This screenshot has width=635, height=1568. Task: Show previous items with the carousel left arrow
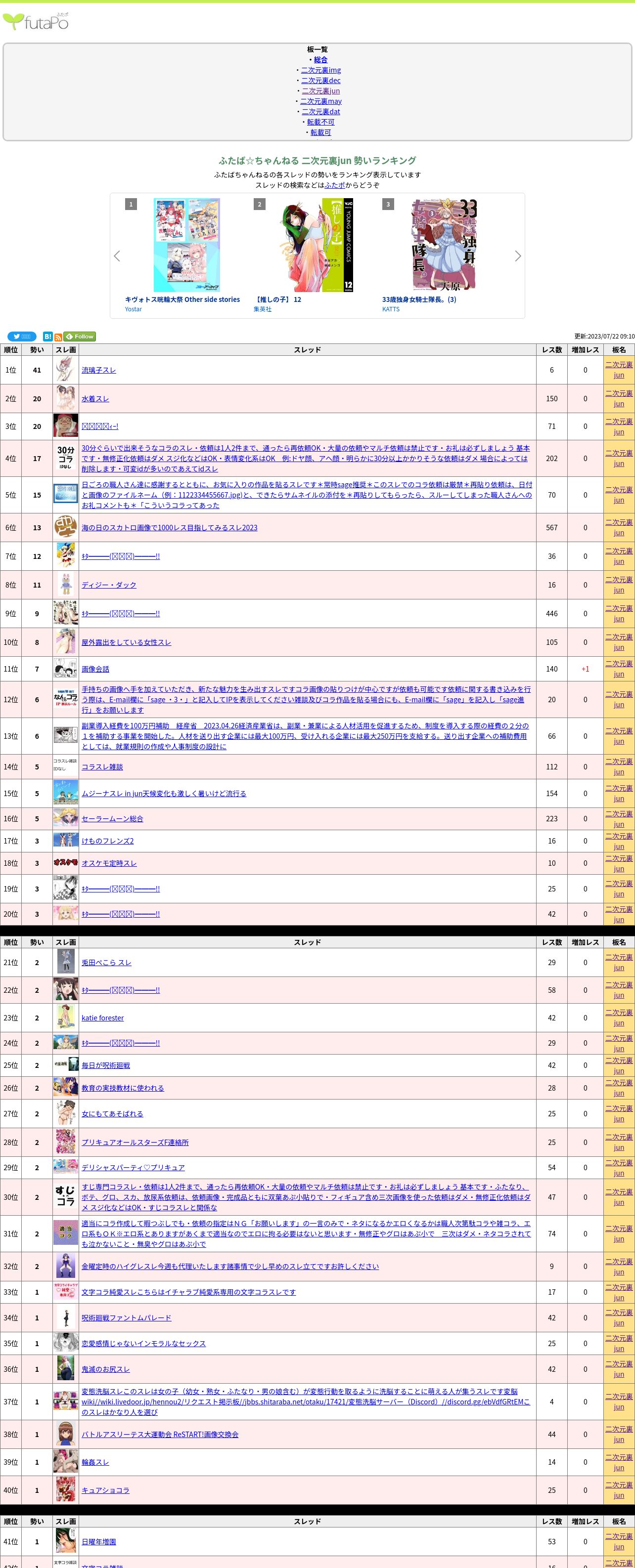[117, 256]
